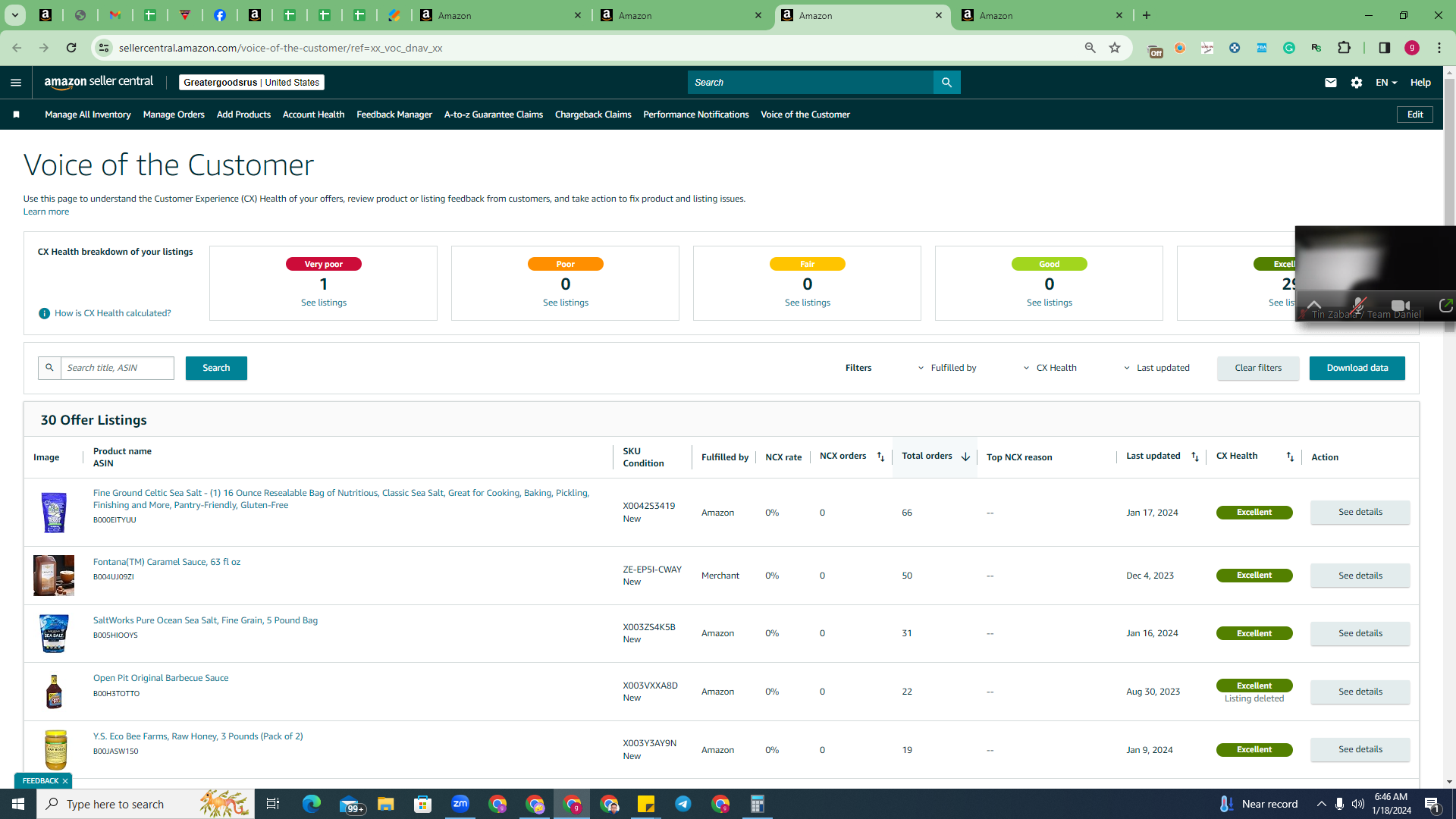Open File Explorer in taskbar
Screen dimensions: 1456x819
[x=386, y=804]
